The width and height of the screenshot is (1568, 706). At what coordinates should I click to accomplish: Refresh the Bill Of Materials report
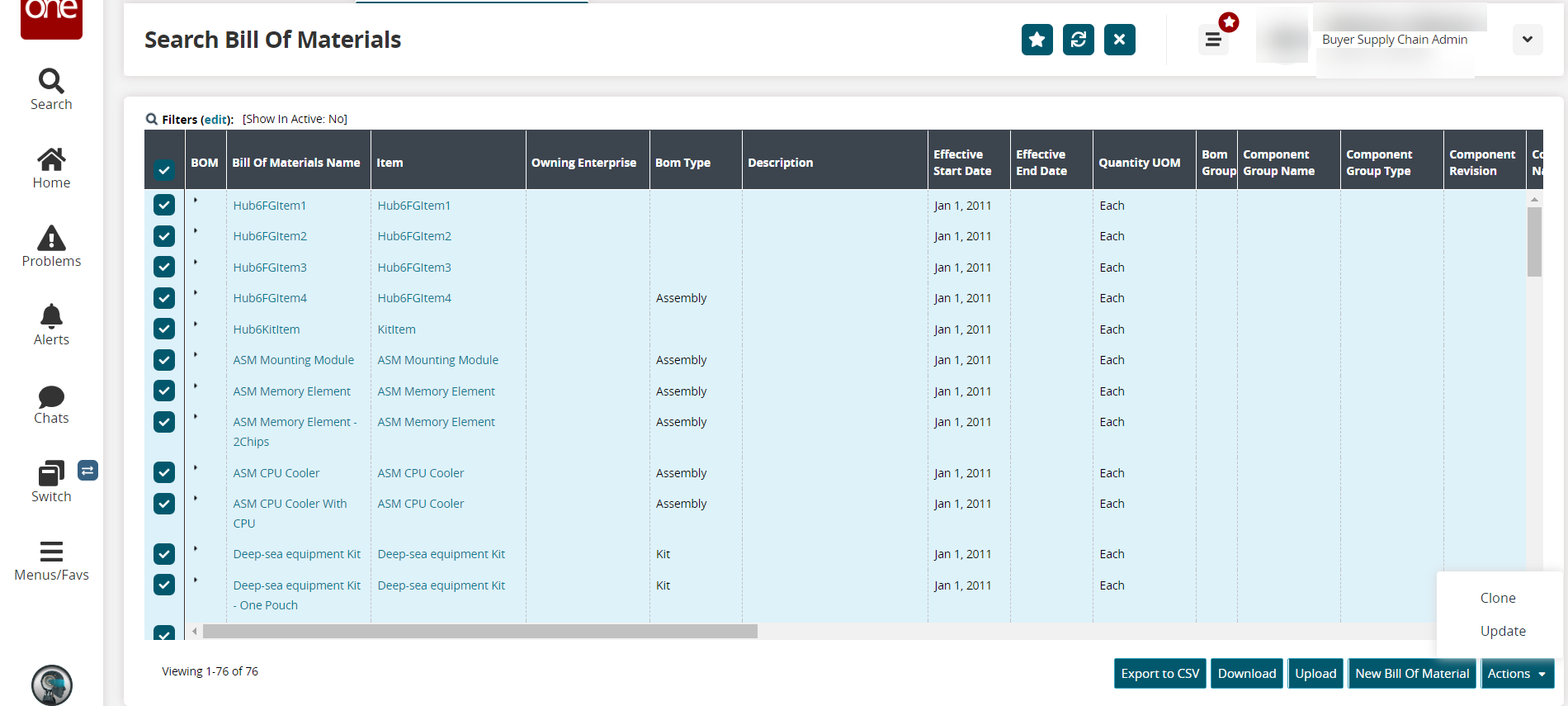(x=1078, y=40)
